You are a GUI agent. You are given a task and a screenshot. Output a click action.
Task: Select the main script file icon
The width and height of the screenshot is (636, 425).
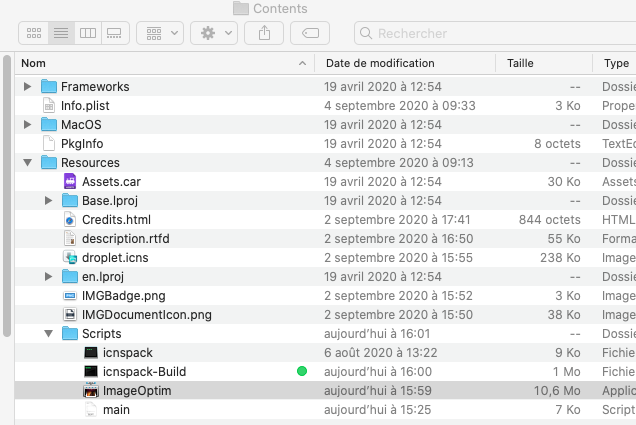click(x=91, y=410)
